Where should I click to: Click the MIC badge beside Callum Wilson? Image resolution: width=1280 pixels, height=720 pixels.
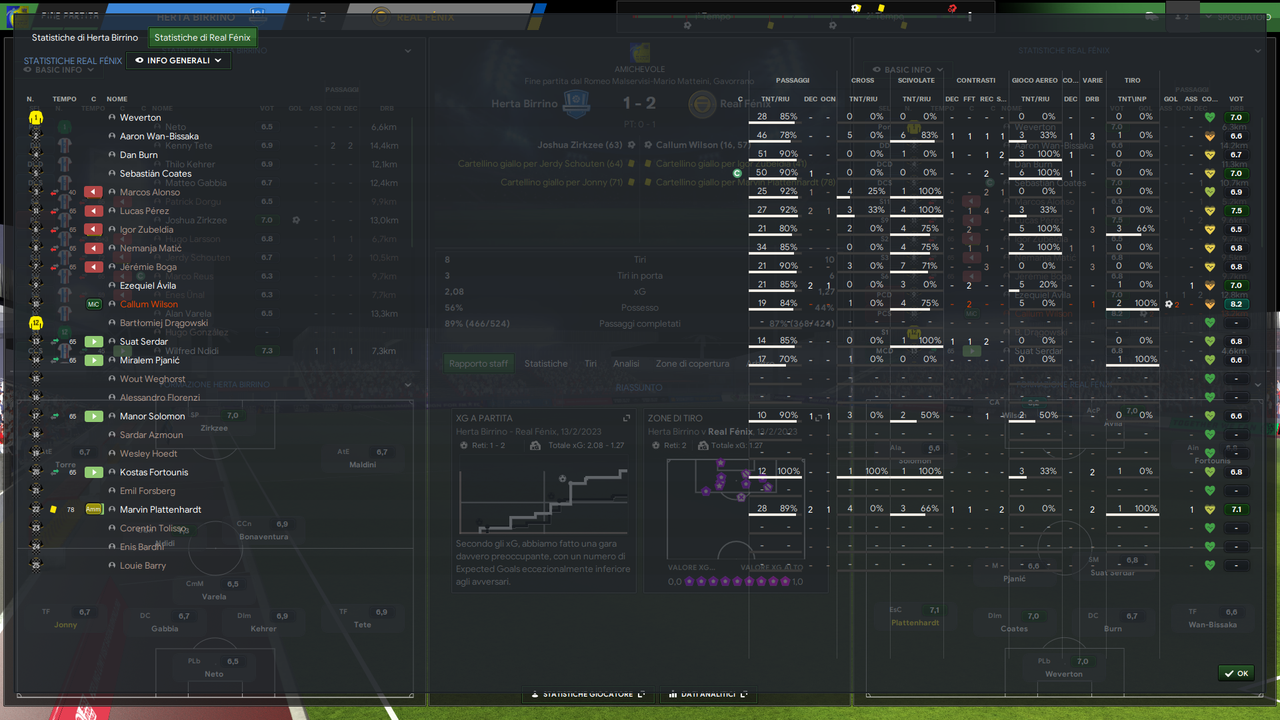pyautogui.click(x=94, y=304)
